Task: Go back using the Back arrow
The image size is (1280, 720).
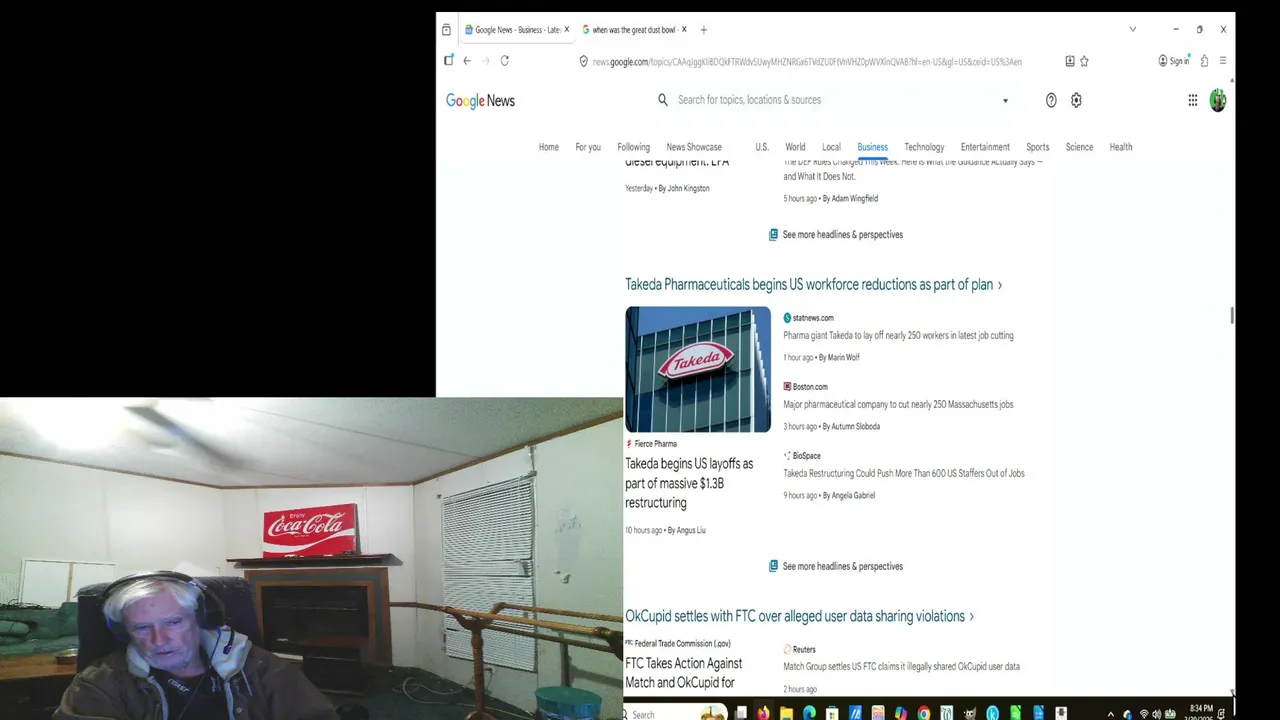Action: (x=467, y=61)
